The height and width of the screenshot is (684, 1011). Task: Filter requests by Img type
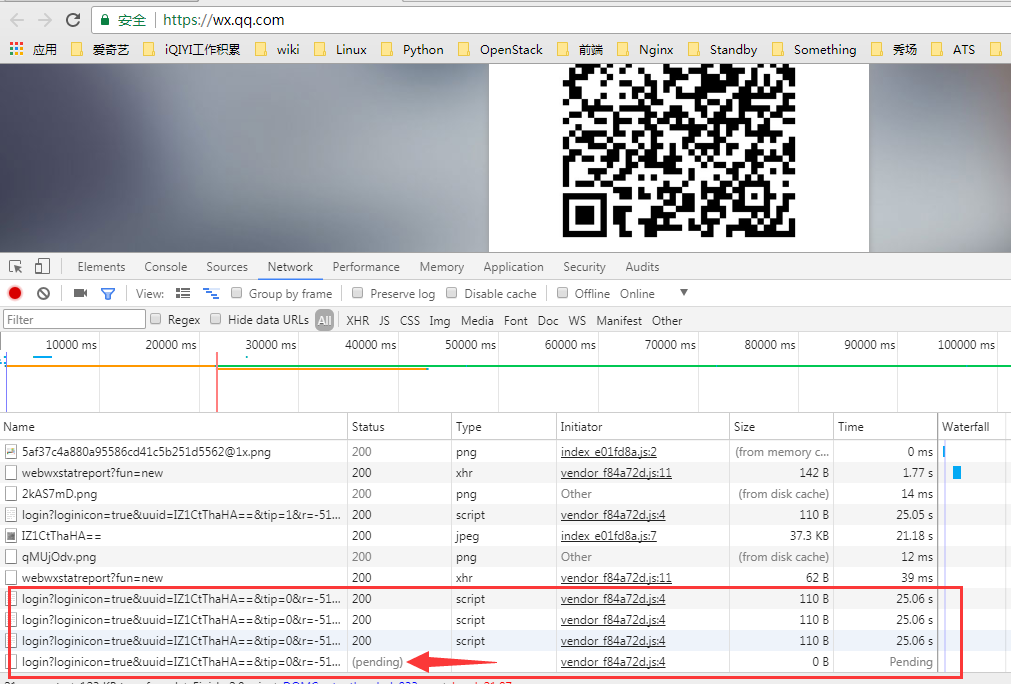point(440,320)
